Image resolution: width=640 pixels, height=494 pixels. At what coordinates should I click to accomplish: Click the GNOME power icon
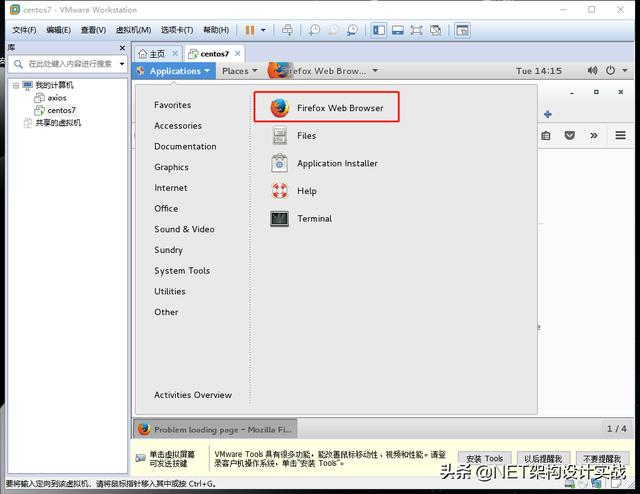[x=610, y=71]
